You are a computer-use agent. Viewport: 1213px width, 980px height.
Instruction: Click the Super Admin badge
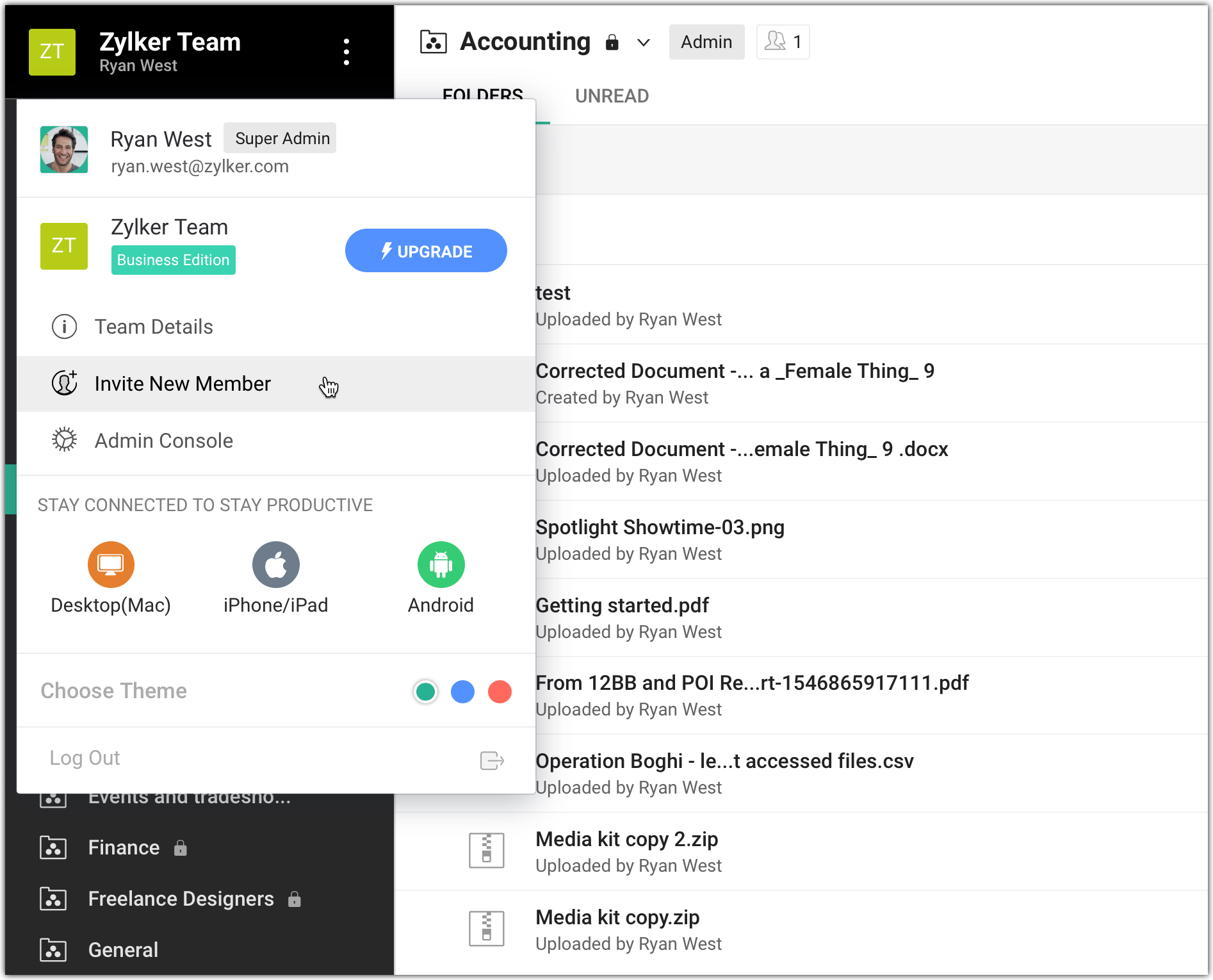(280, 138)
